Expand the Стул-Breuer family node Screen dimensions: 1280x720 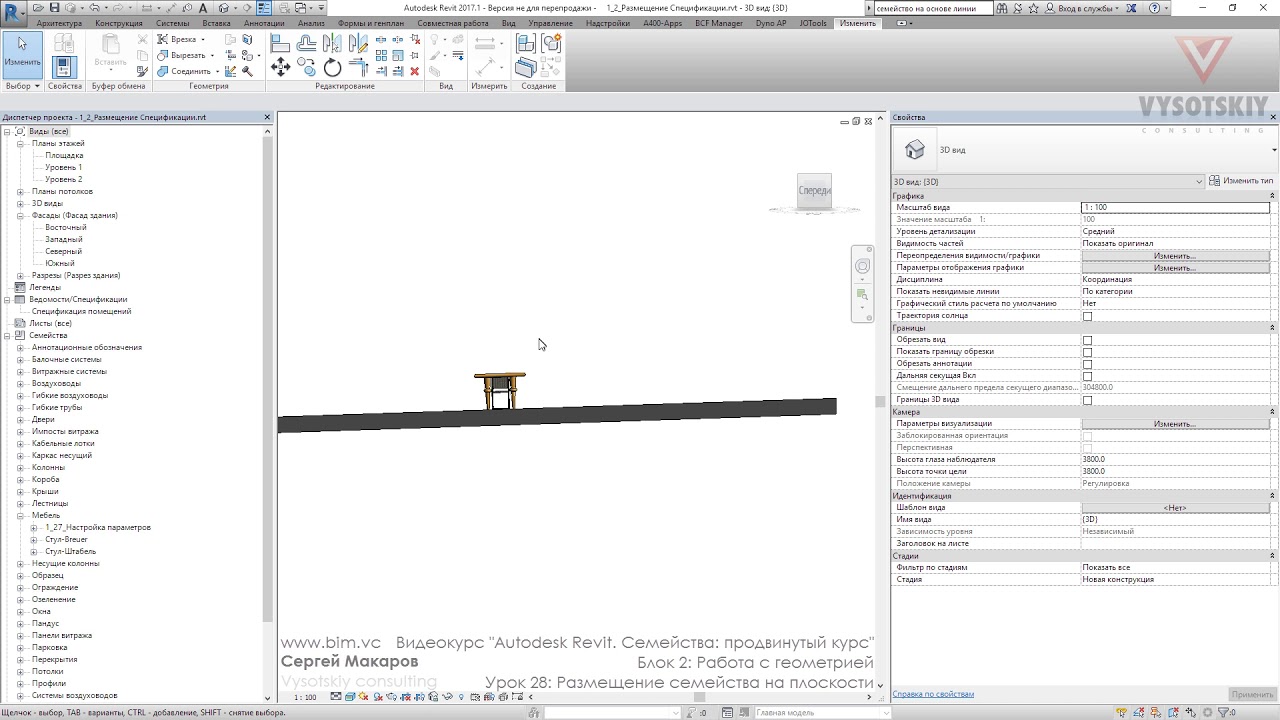pyautogui.click(x=33, y=539)
